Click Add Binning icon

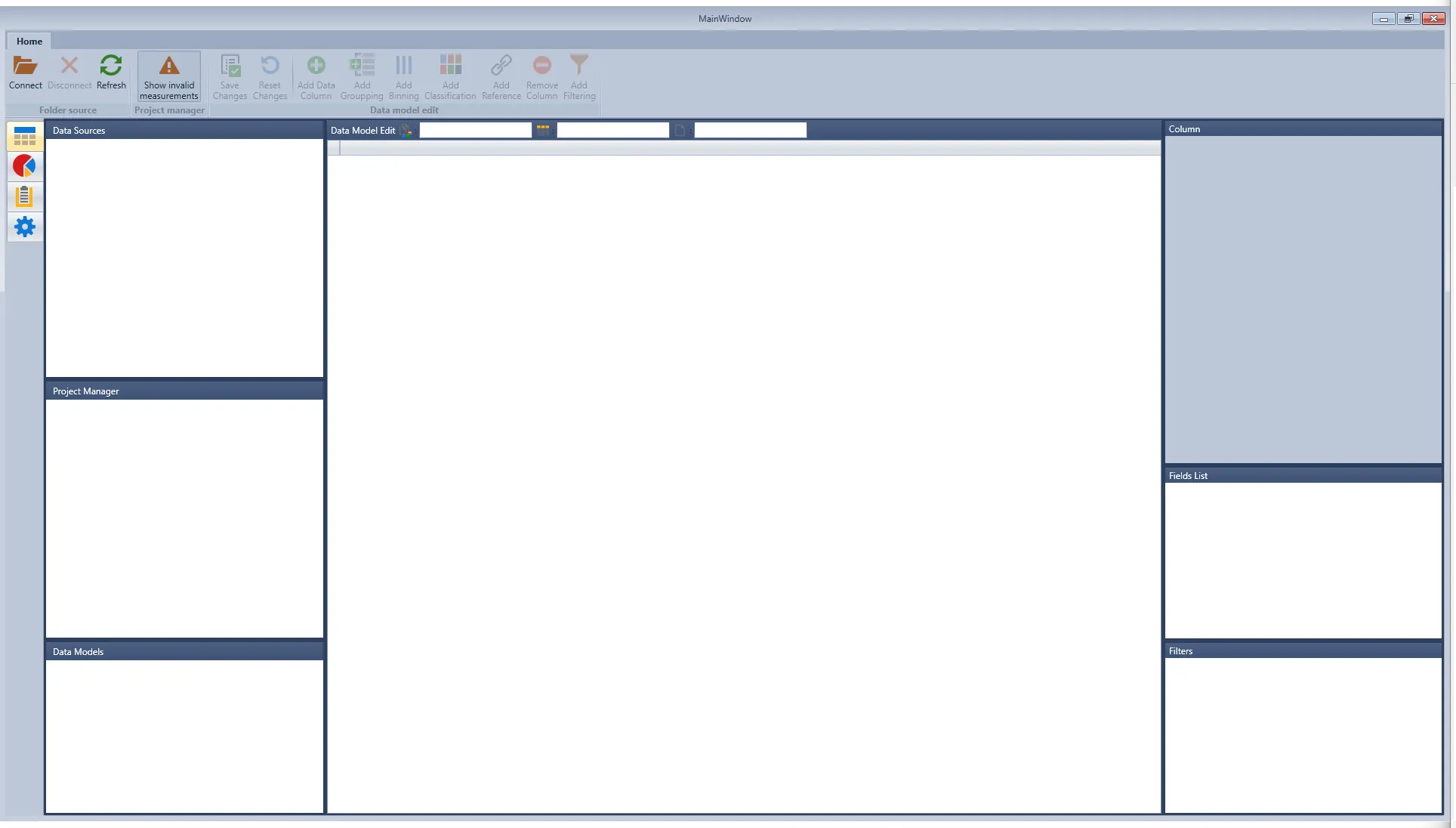click(x=404, y=66)
